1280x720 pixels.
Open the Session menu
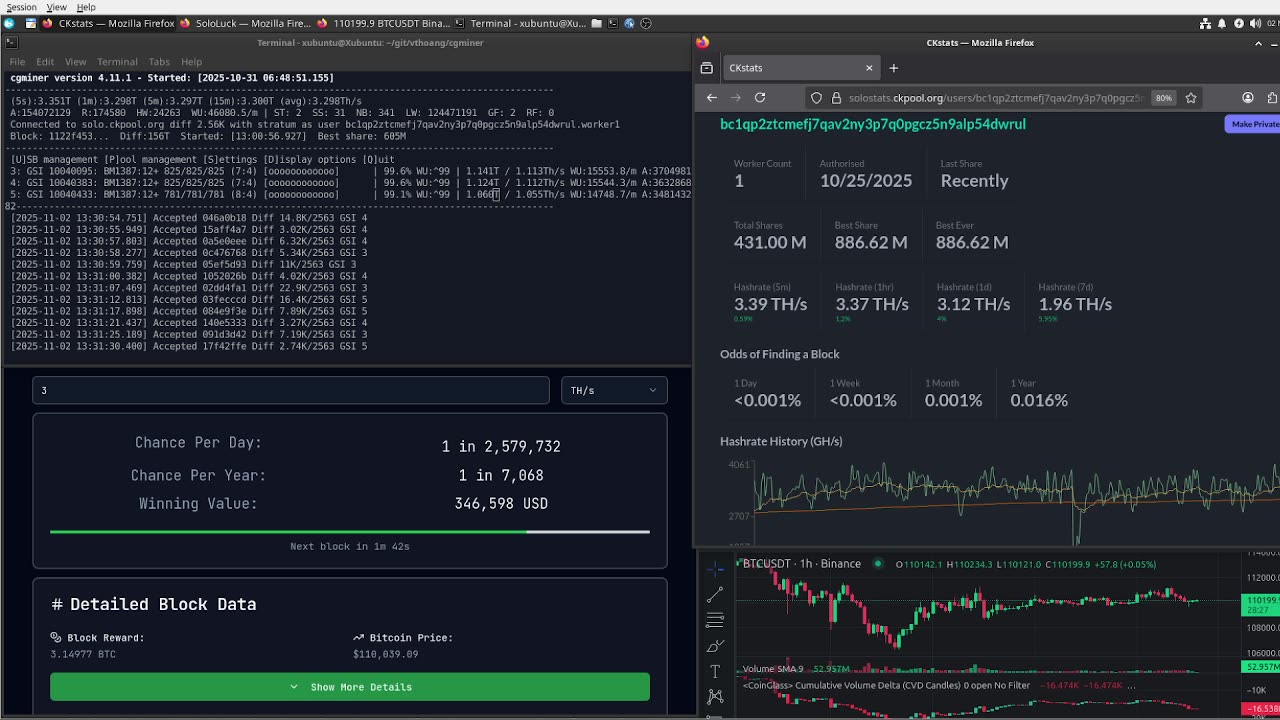click(21, 7)
